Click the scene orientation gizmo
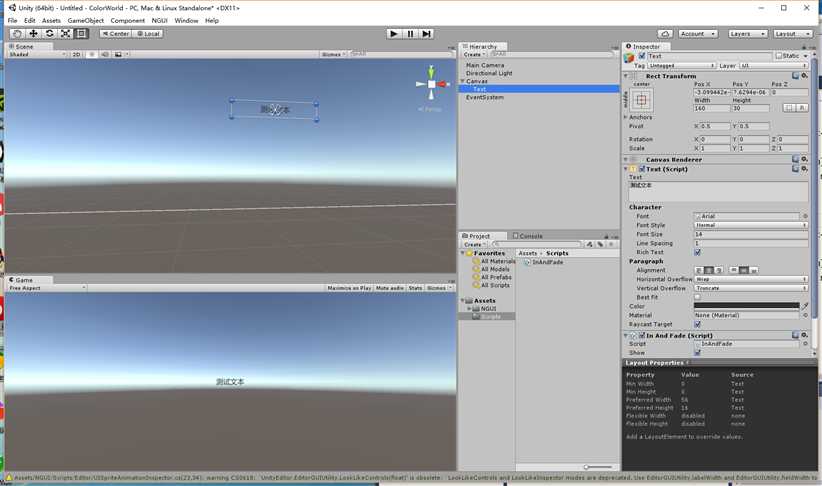Screen dimensions: 822x486 (x=431, y=84)
